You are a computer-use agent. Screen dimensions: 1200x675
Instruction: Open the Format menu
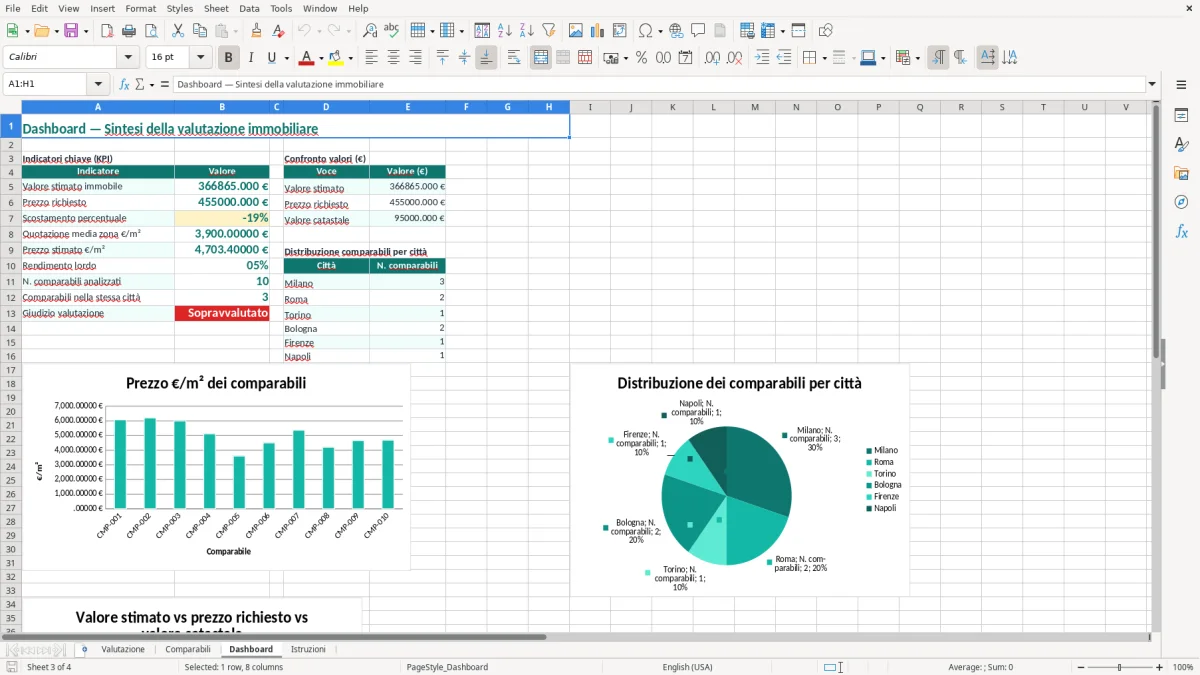coord(140,8)
